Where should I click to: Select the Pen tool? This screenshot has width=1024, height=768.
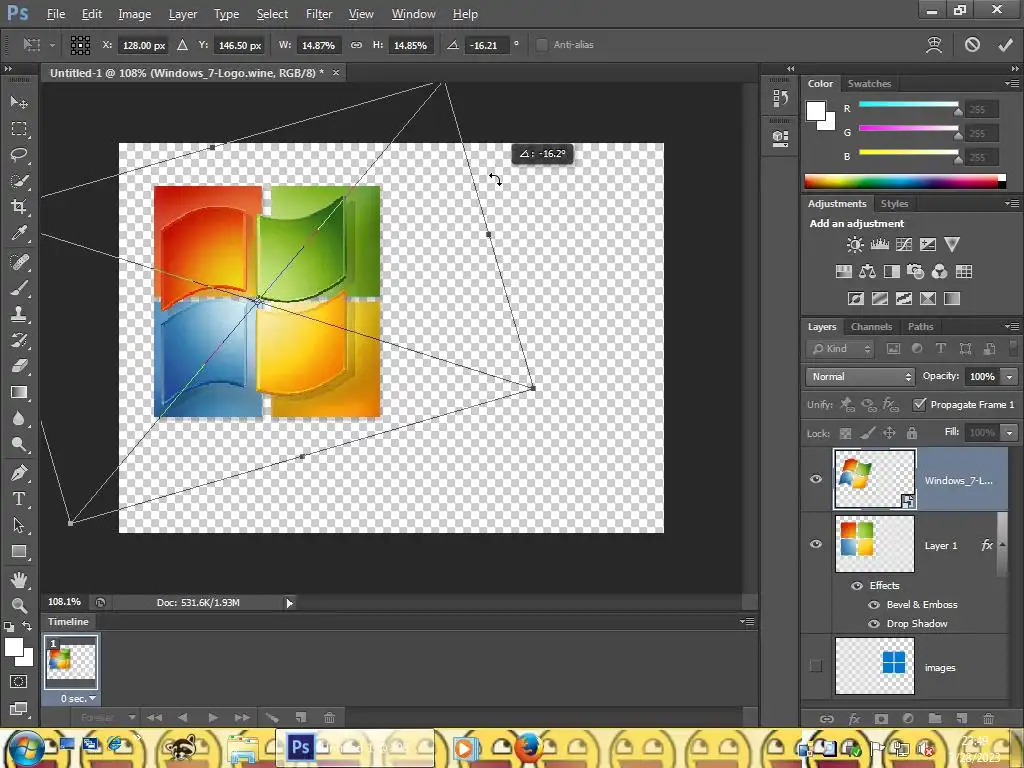[x=19, y=473]
